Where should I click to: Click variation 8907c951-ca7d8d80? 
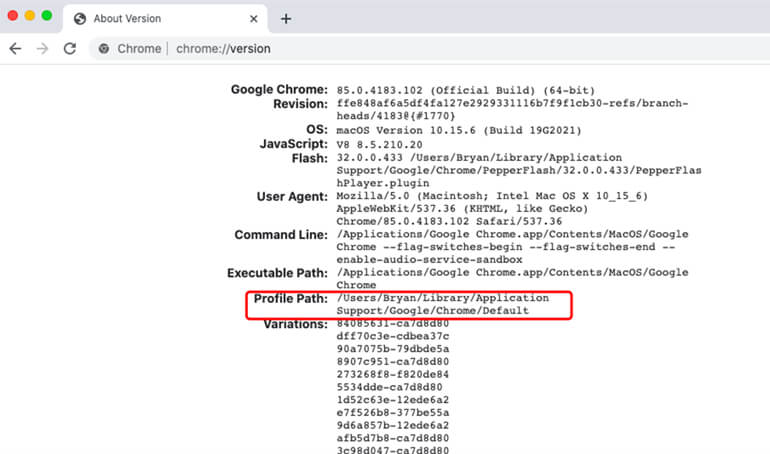click(392, 362)
